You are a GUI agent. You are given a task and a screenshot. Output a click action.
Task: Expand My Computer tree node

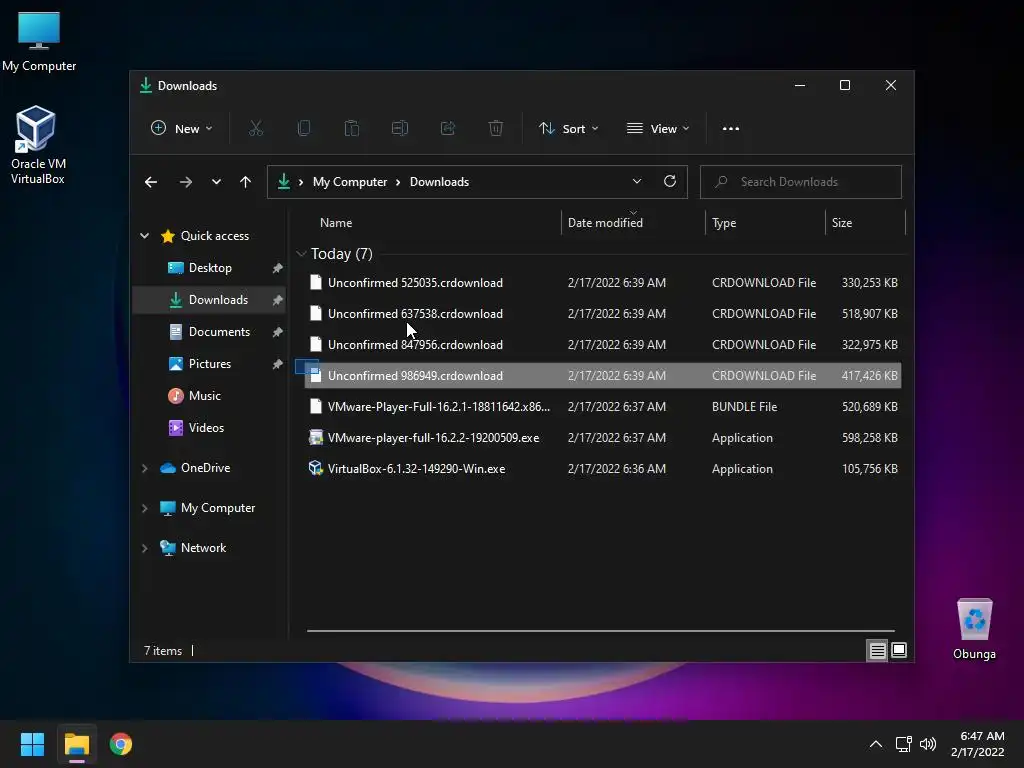(144, 508)
